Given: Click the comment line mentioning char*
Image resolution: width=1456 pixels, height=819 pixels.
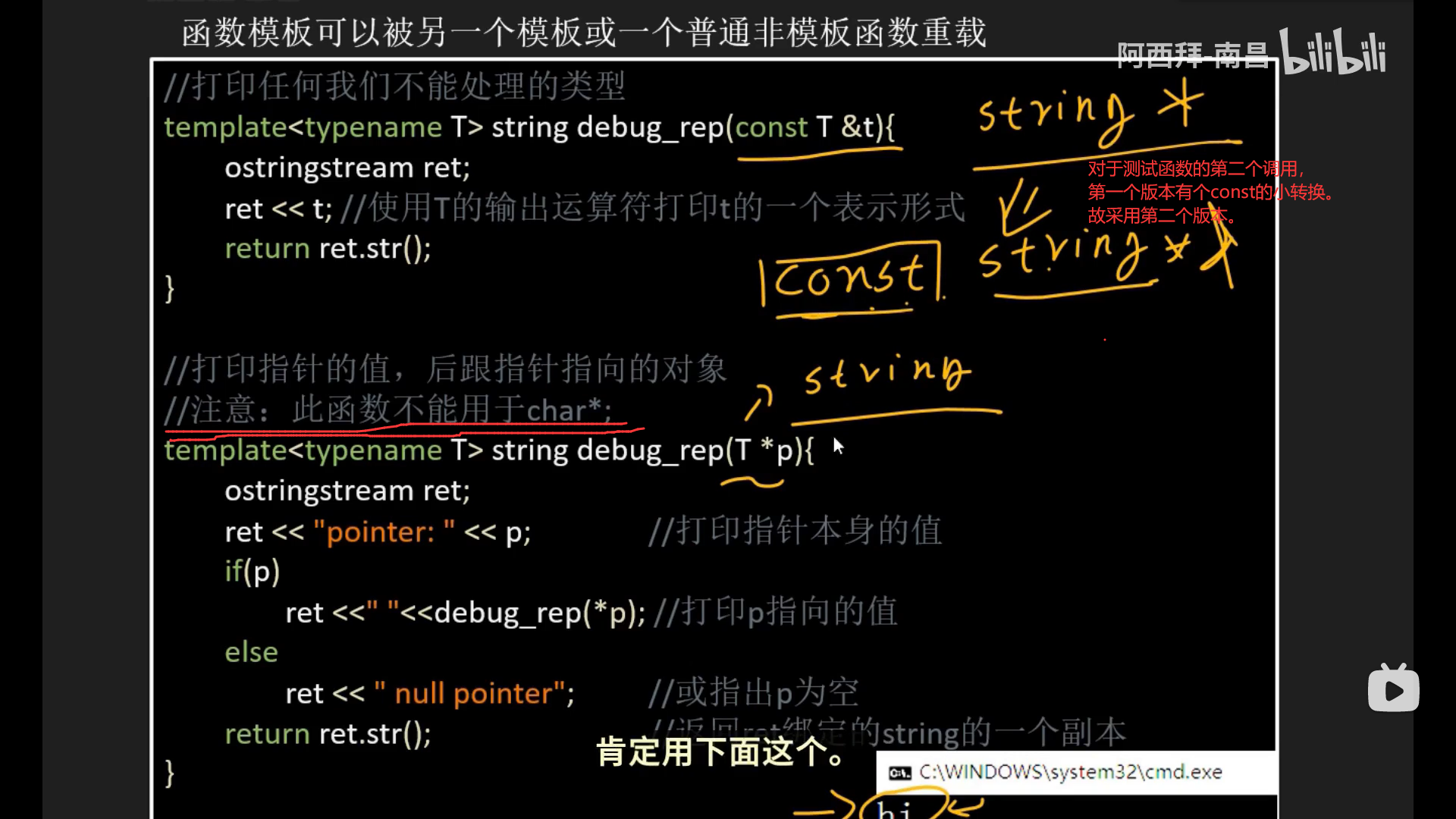Looking at the screenshot, I should (388, 410).
